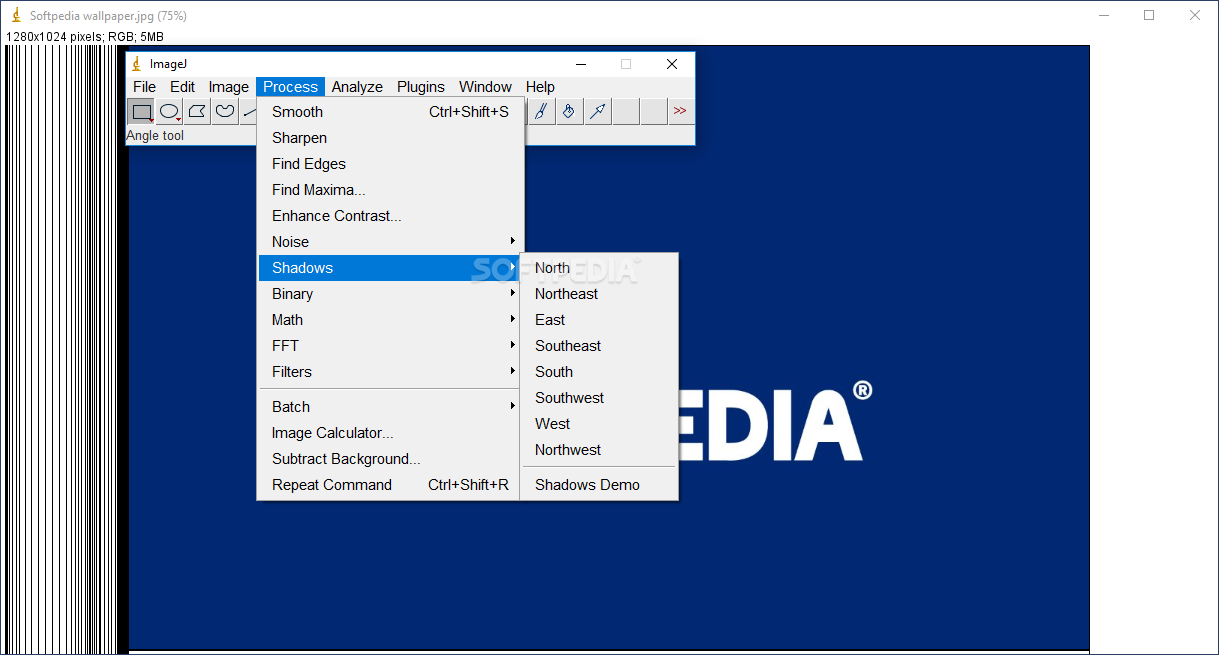
Task: Click the Angle tool status text
Action: click(155, 136)
